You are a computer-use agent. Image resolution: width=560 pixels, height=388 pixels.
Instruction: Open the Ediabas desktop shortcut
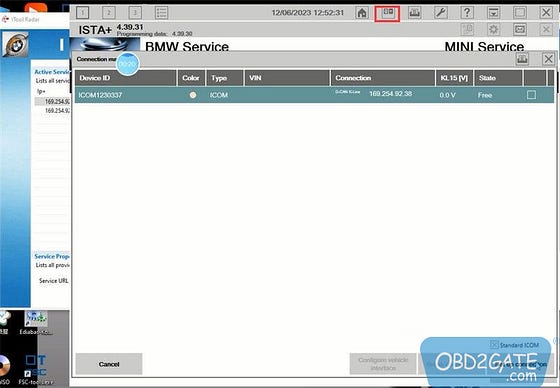point(36,323)
